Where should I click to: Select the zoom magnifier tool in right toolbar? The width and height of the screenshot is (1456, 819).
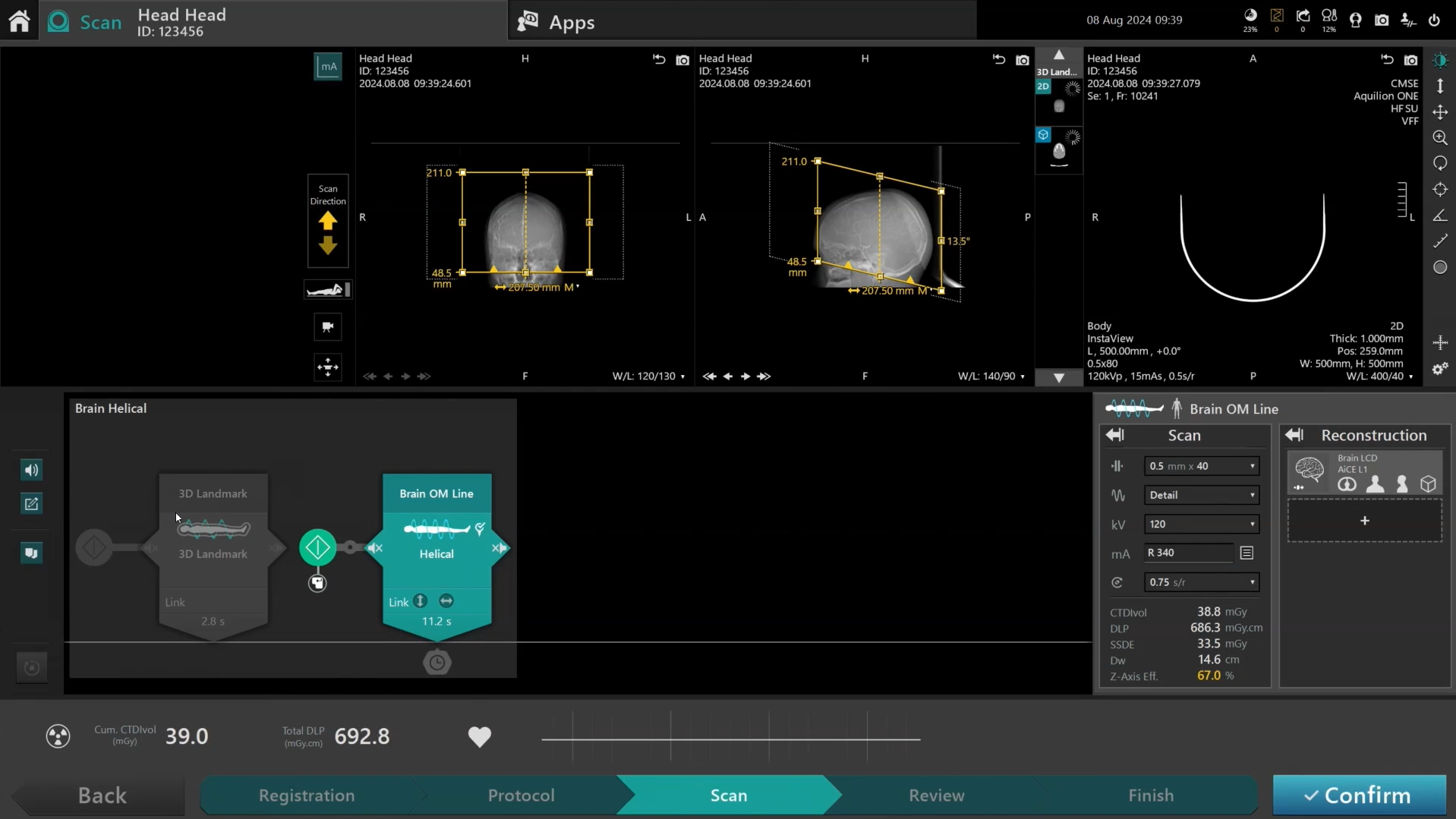(x=1439, y=138)
